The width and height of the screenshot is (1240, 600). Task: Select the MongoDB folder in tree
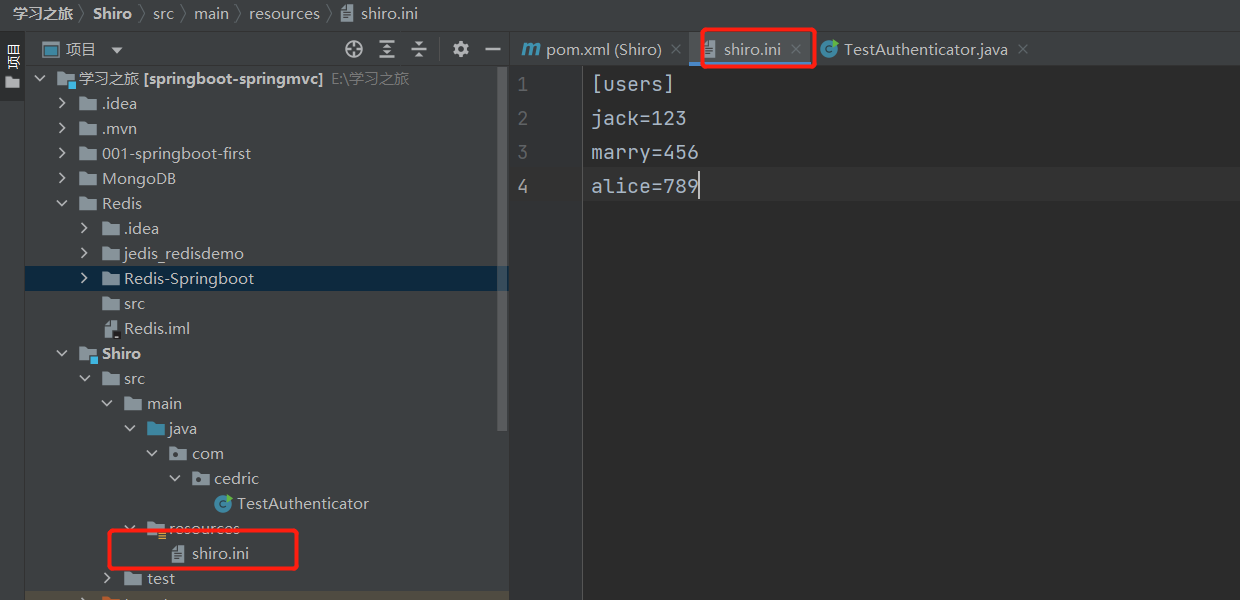tap(138, 179)
